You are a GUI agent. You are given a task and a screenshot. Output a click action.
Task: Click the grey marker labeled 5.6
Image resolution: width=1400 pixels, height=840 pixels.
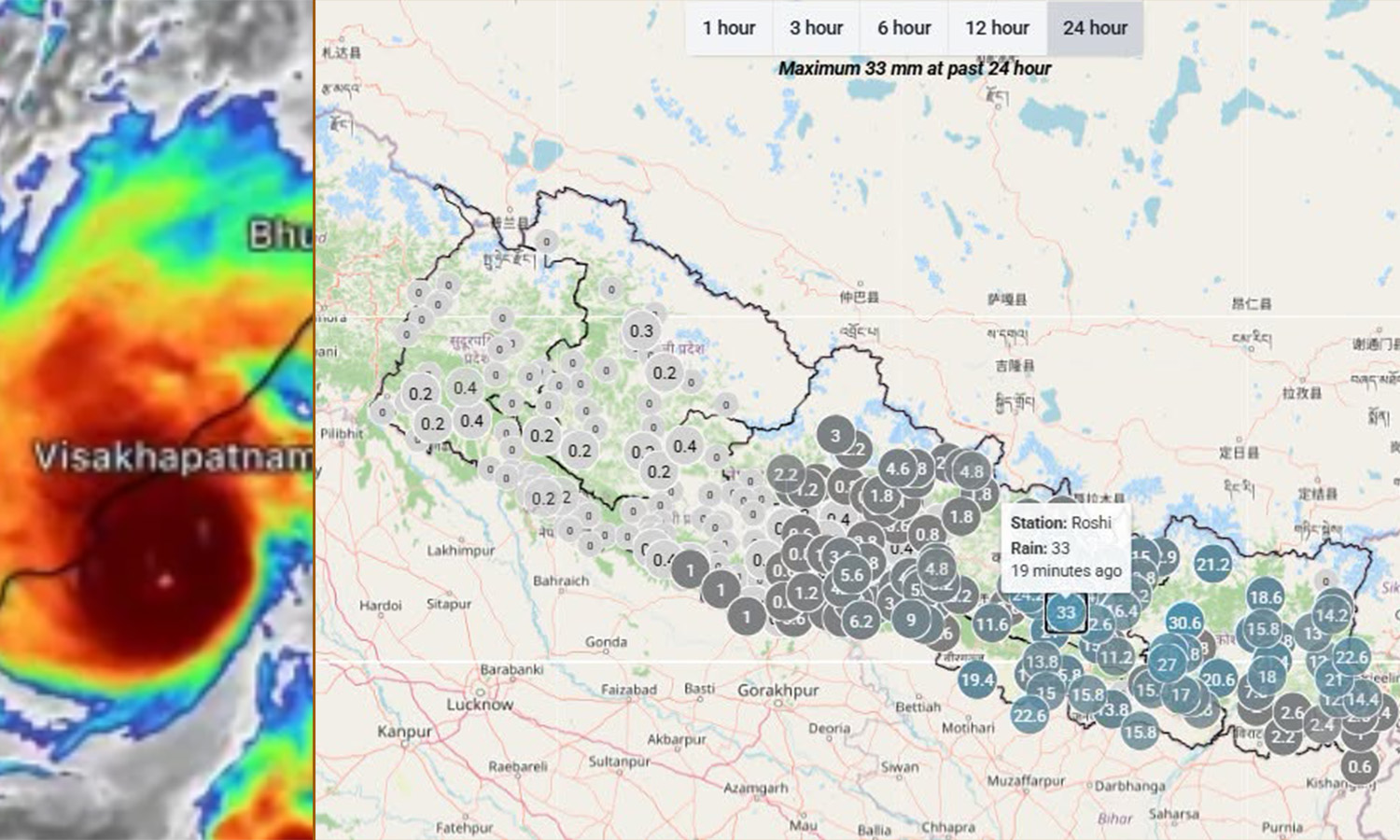851,575
